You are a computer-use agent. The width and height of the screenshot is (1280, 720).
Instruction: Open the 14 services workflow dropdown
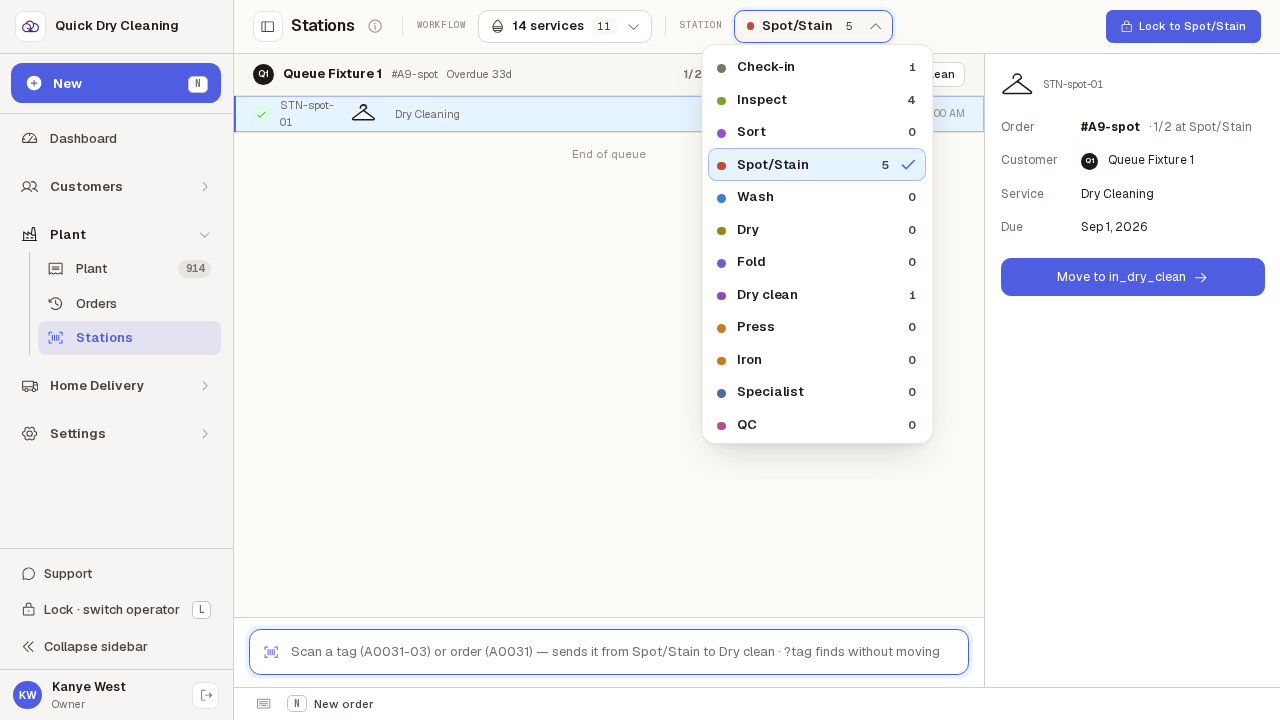click(x=565, y=26)
